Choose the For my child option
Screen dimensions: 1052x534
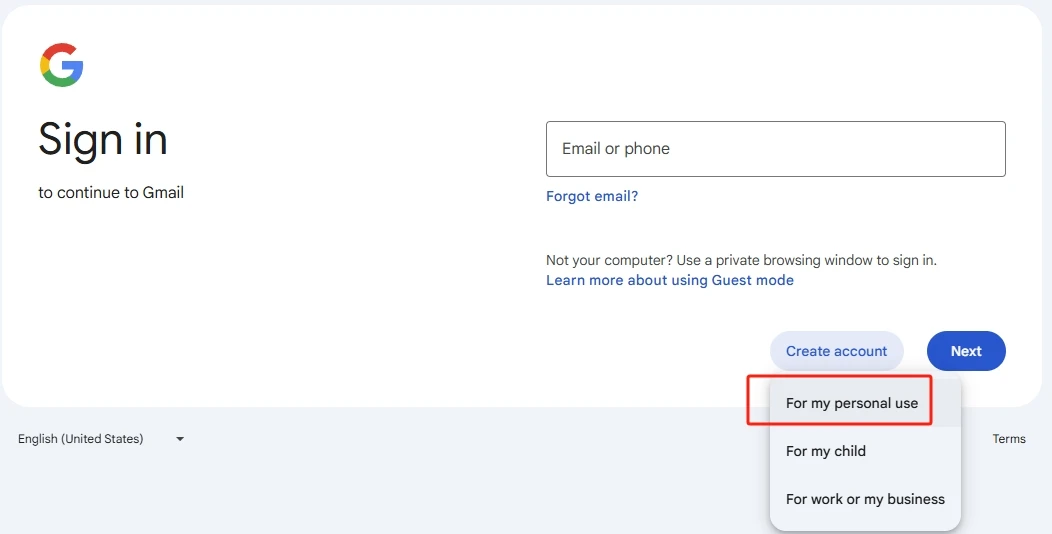pos(826,451)
